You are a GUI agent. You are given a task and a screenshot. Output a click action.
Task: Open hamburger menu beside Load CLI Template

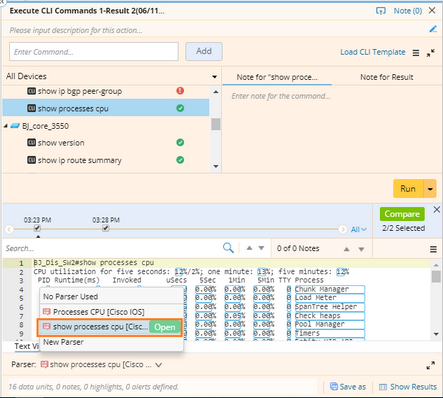[x=416, y=53]
